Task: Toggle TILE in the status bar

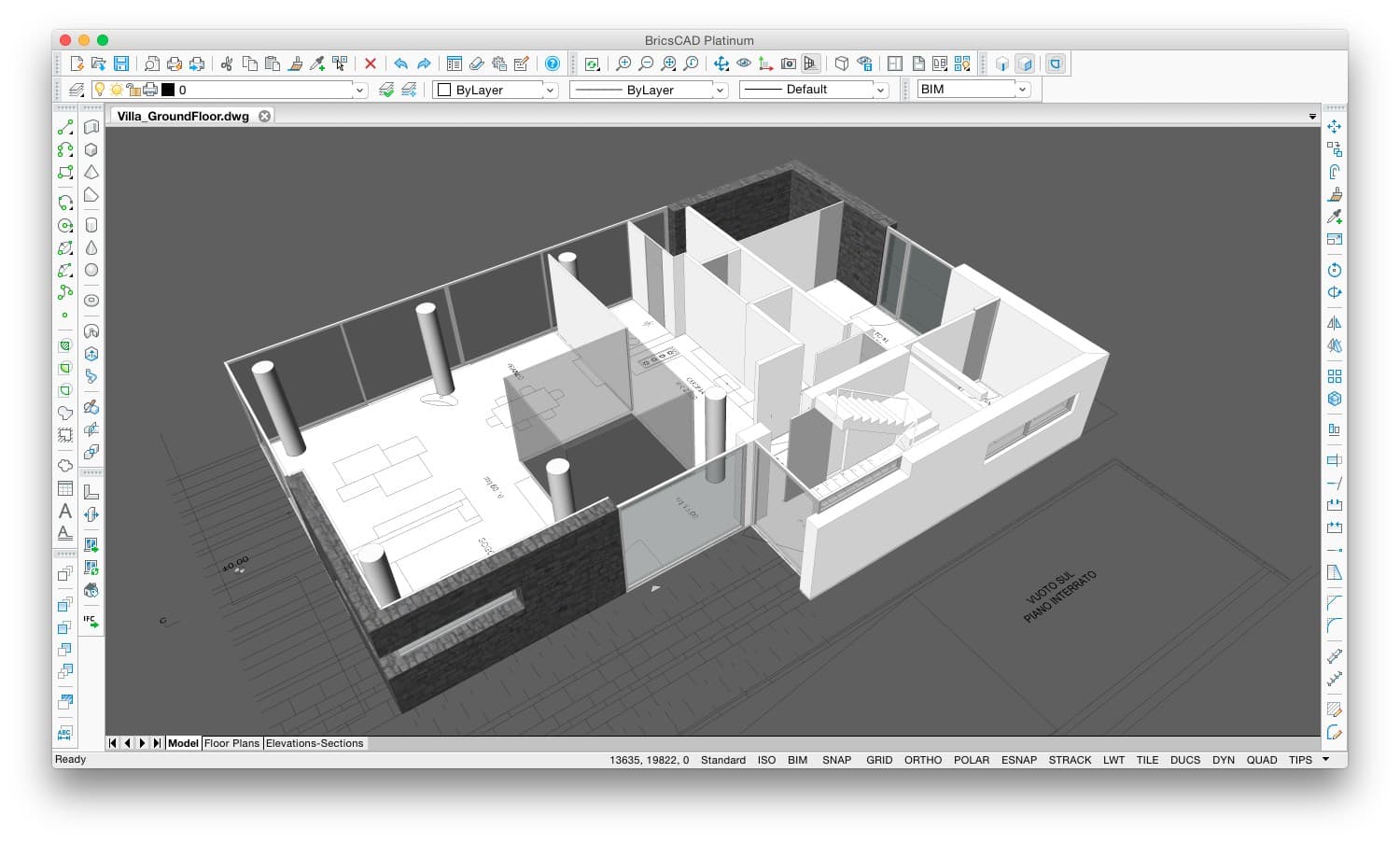Action: click(x=1147, y=760)
